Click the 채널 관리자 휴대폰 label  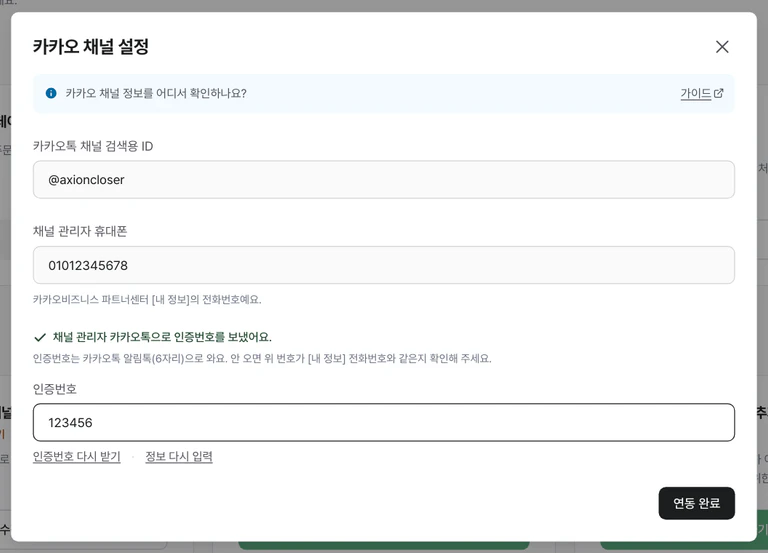tap(80, 231)
